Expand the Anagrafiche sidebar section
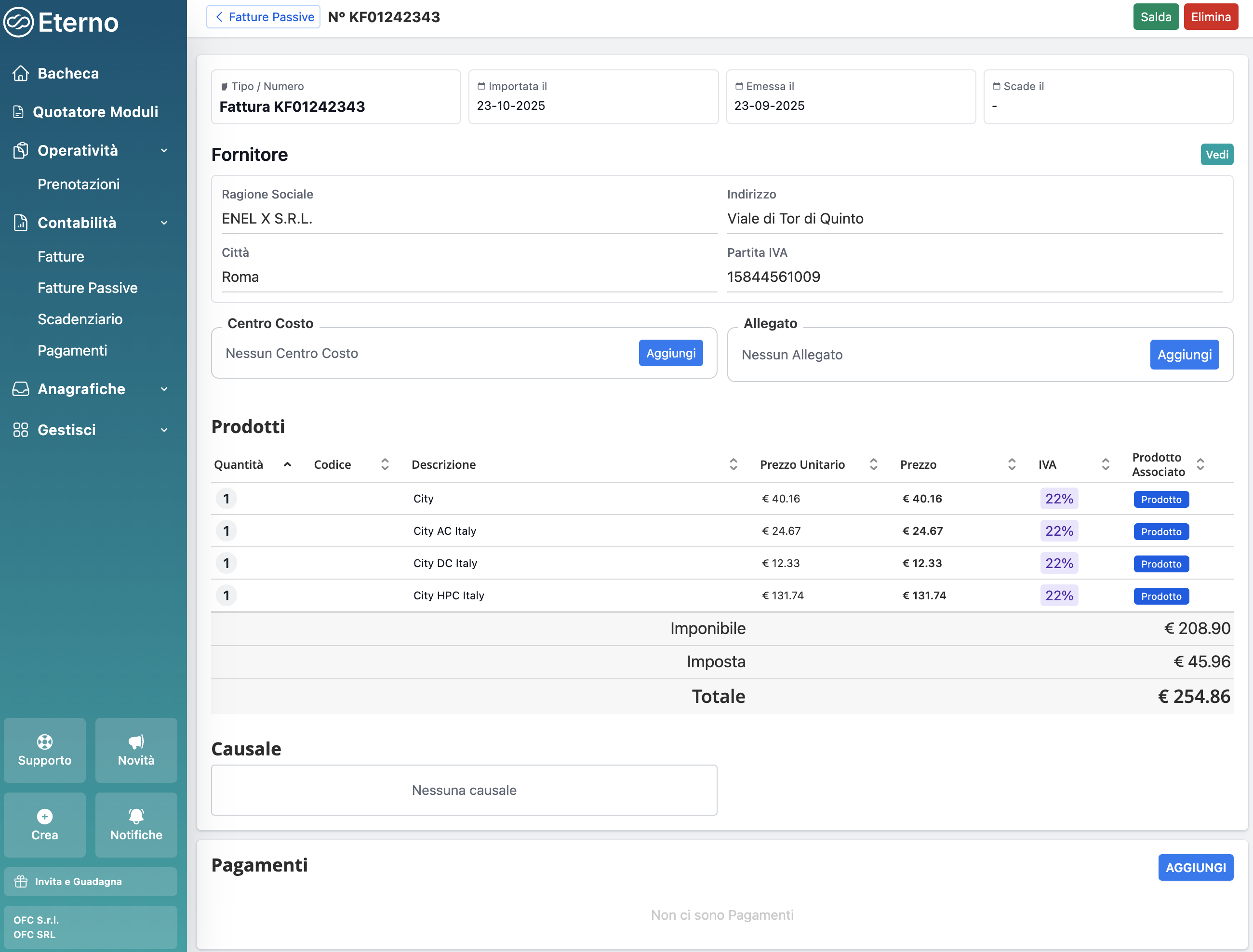The image size is (1253, 952). tap(164, 389)
